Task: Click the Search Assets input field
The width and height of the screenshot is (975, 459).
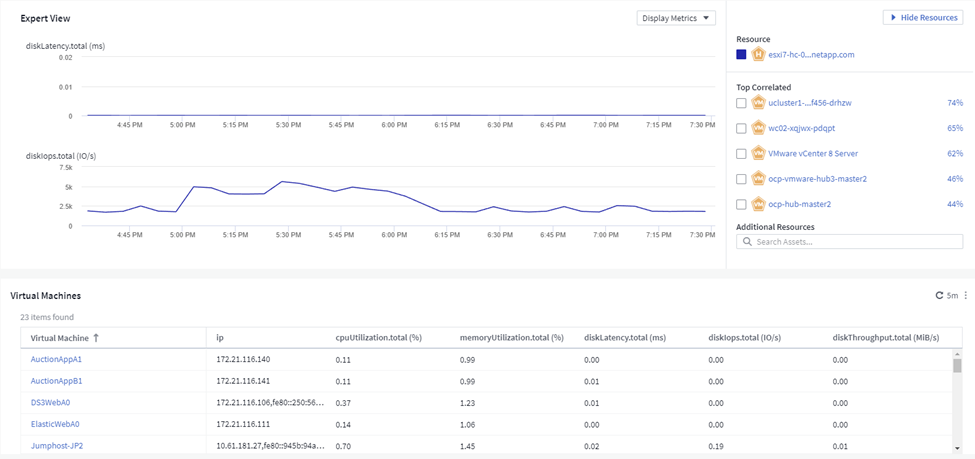Action: pyautogui.click(x=849, y=241)
